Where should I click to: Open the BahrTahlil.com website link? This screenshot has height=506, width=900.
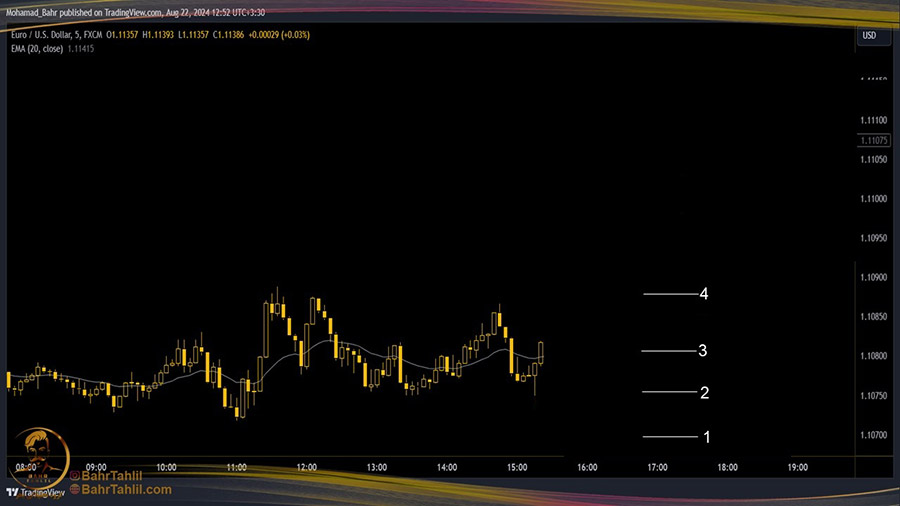[x=127, y=490]
